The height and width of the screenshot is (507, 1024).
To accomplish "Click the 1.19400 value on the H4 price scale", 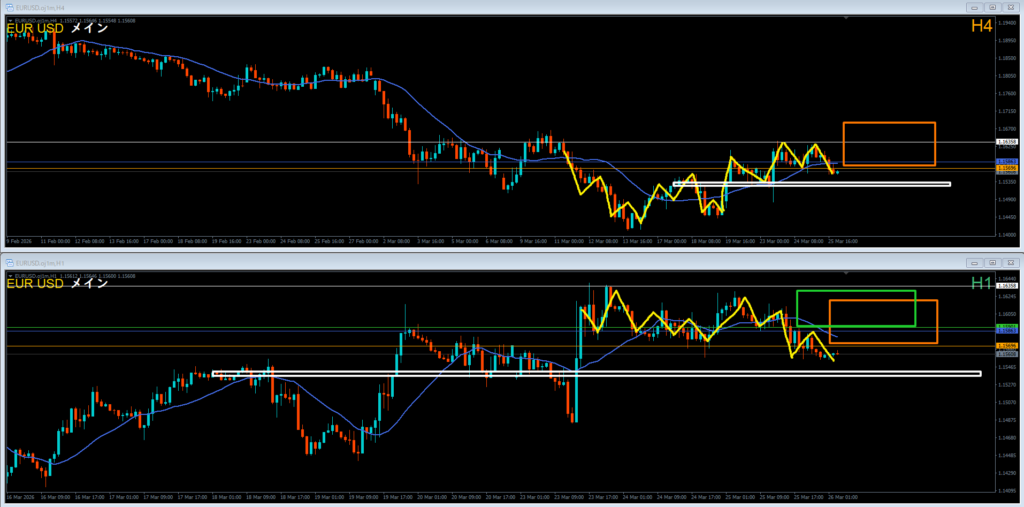I will pyautogui.click(x=1008, y=23).
